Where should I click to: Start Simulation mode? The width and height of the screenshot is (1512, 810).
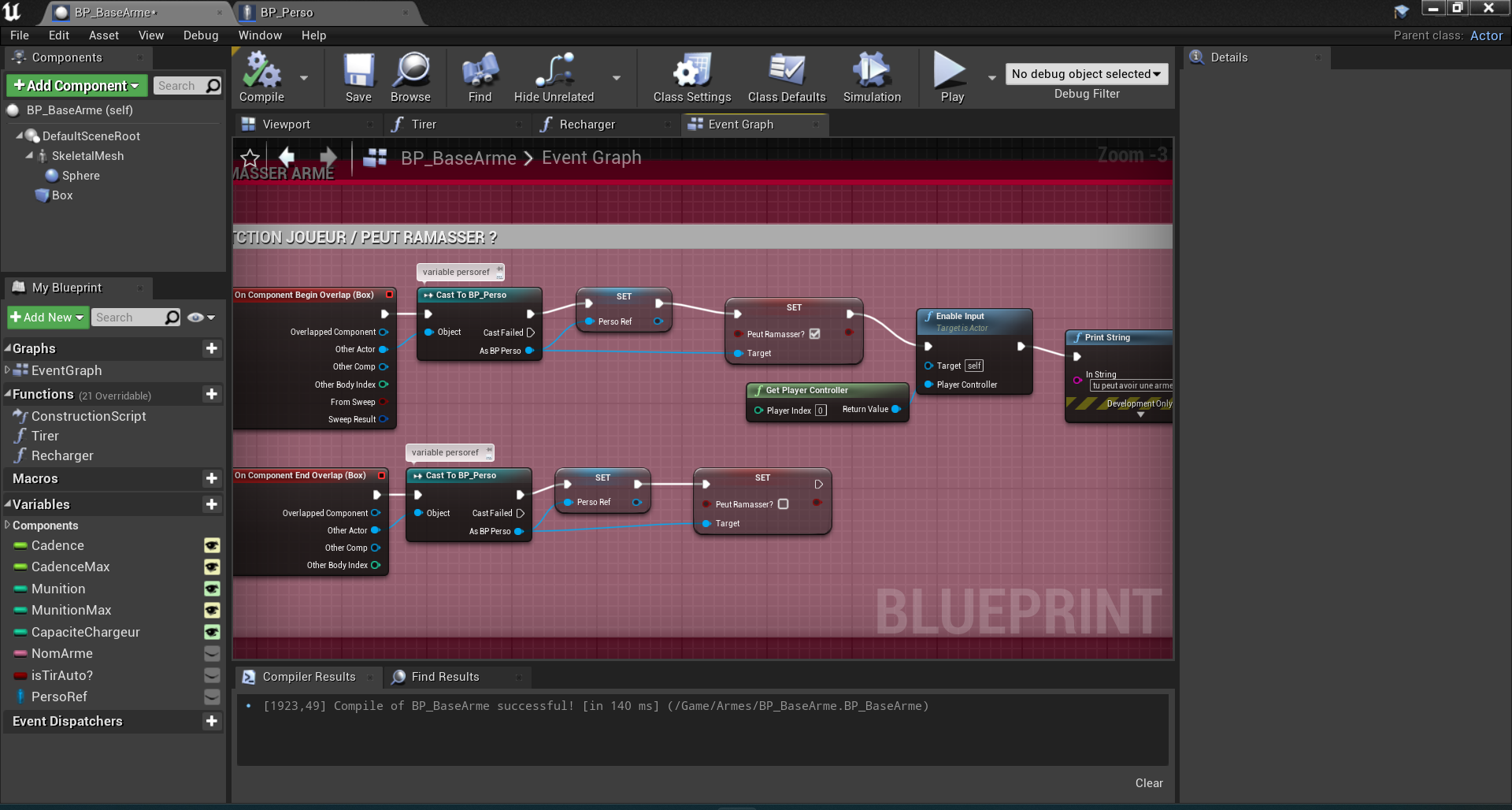pos(872,77)
